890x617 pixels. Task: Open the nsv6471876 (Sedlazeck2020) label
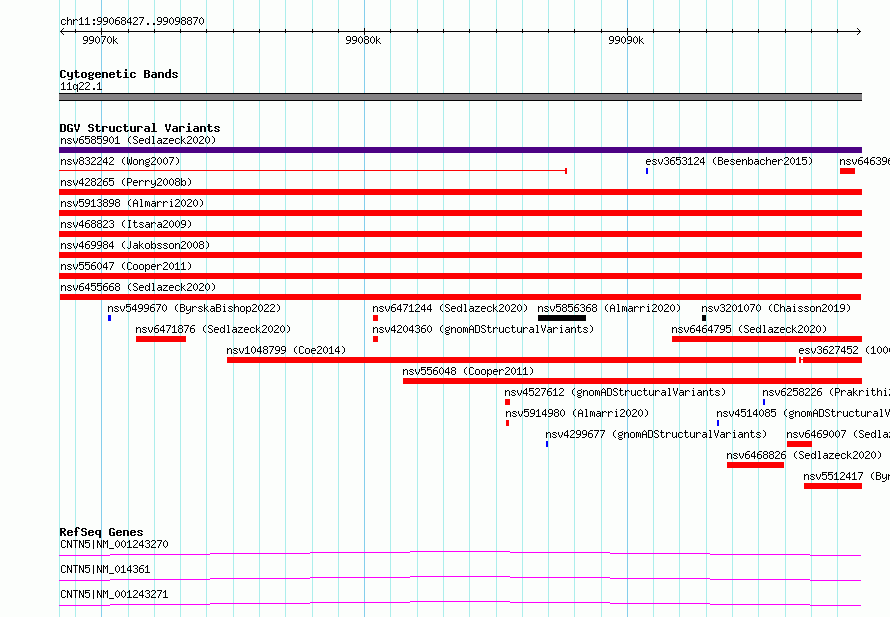coord(213,329)
